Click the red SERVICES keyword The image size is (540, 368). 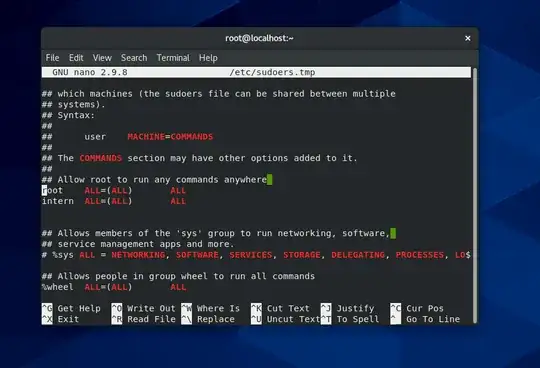(251, 255)
